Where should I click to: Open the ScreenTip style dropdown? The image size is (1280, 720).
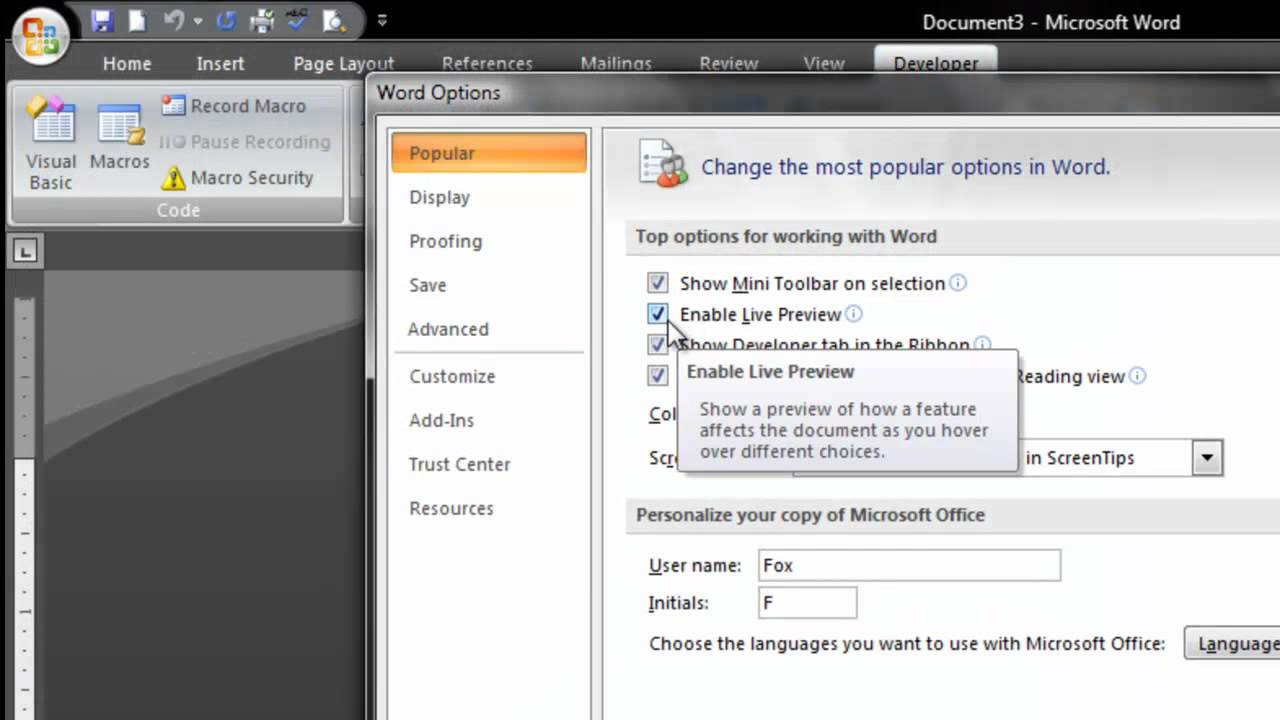(1207, 458)
